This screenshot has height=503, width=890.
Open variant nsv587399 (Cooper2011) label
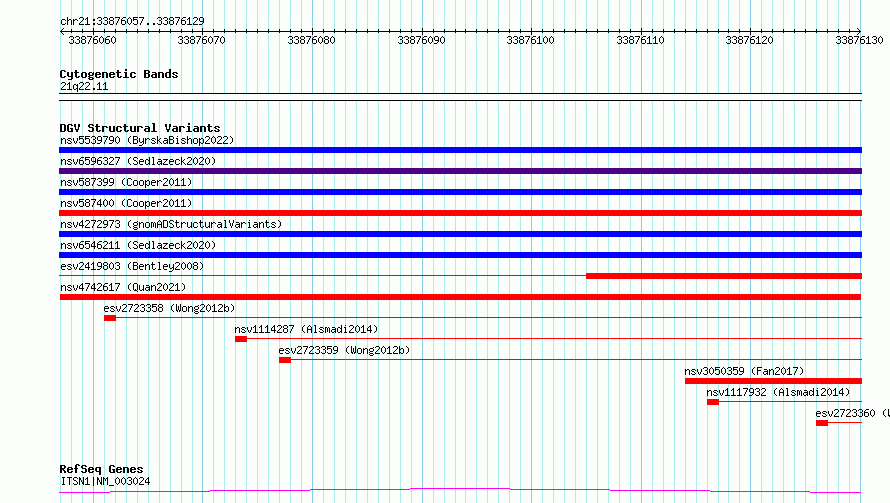pyautogui.click(x=126, y=182)
